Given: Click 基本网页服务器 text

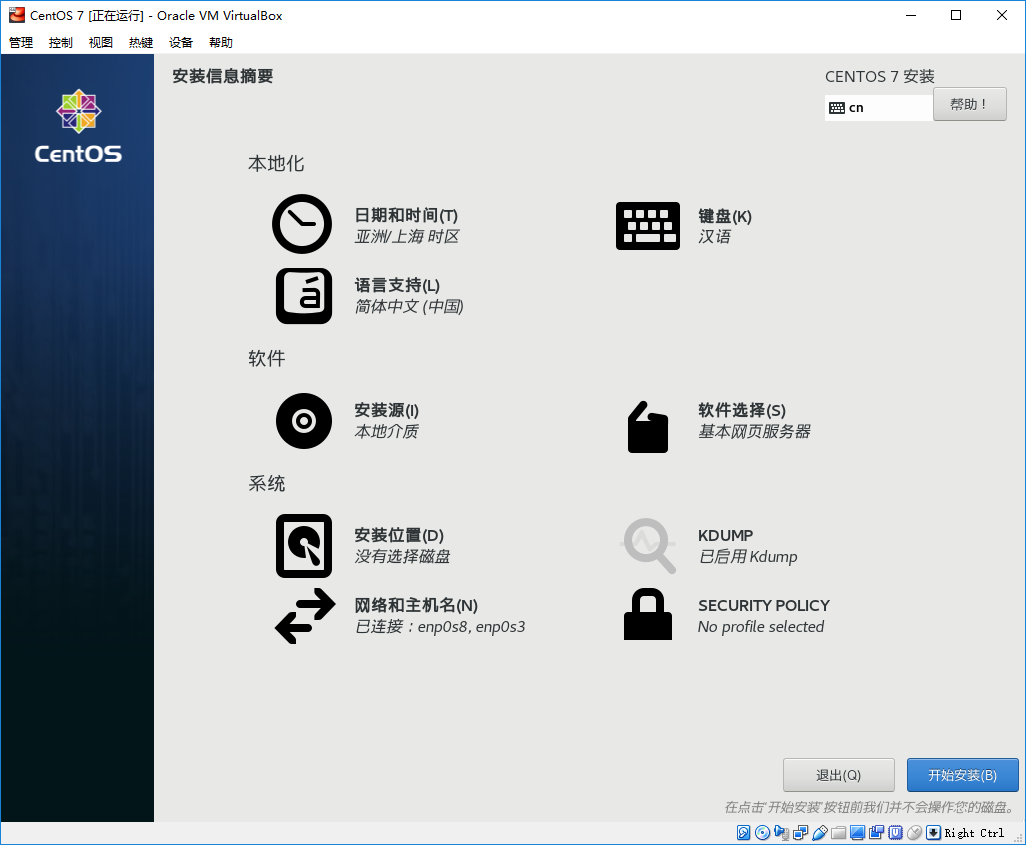Looking at the screenshot, I should 754,431.
